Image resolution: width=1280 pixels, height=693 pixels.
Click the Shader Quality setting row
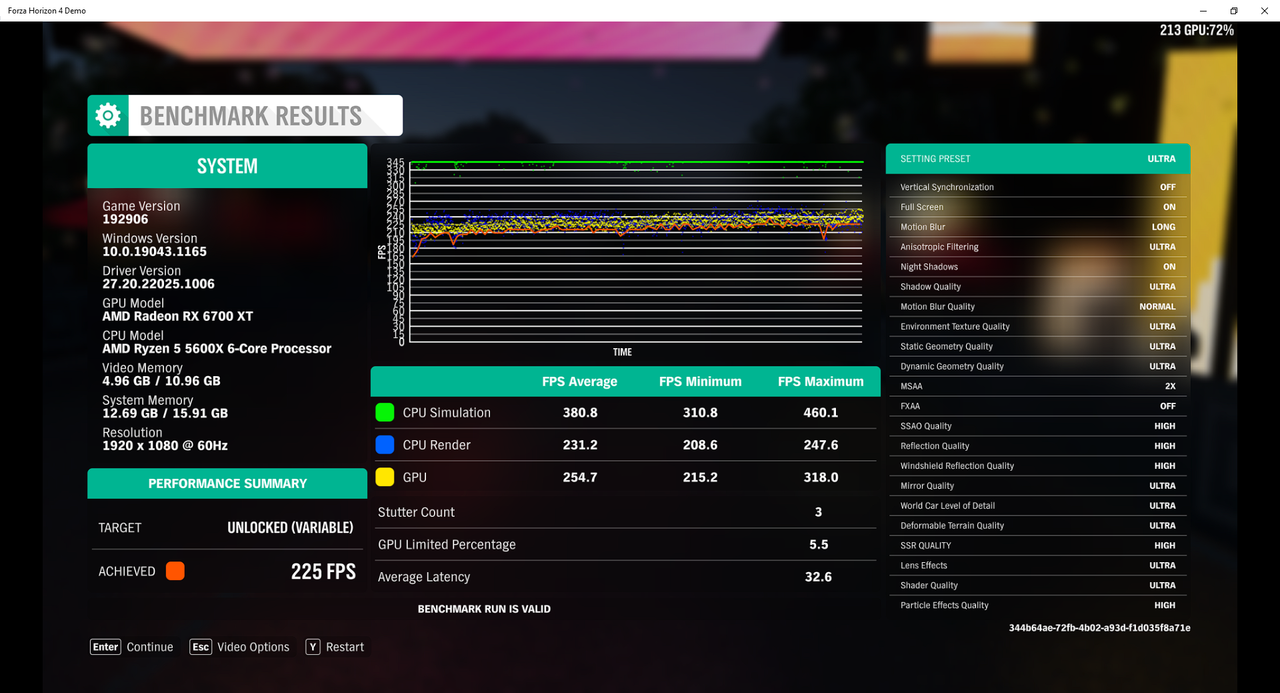[x=1038, y=585]
